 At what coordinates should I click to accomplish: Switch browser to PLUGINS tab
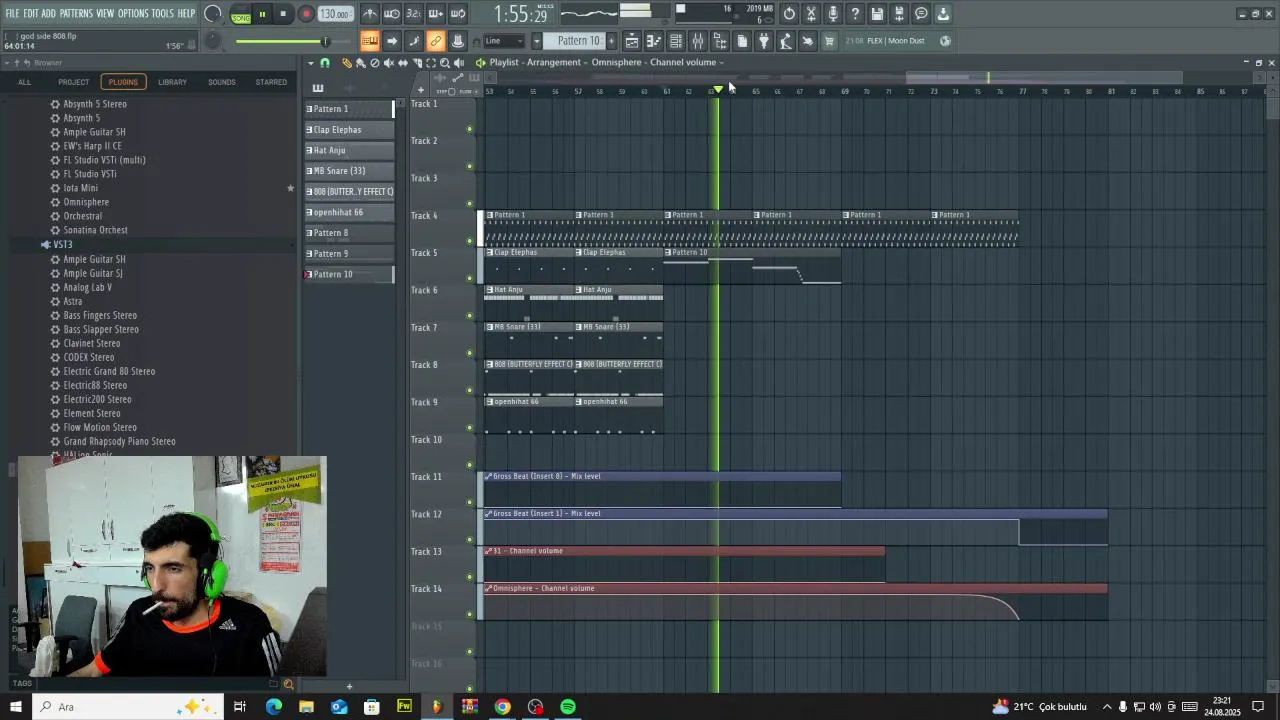point(123,82)
